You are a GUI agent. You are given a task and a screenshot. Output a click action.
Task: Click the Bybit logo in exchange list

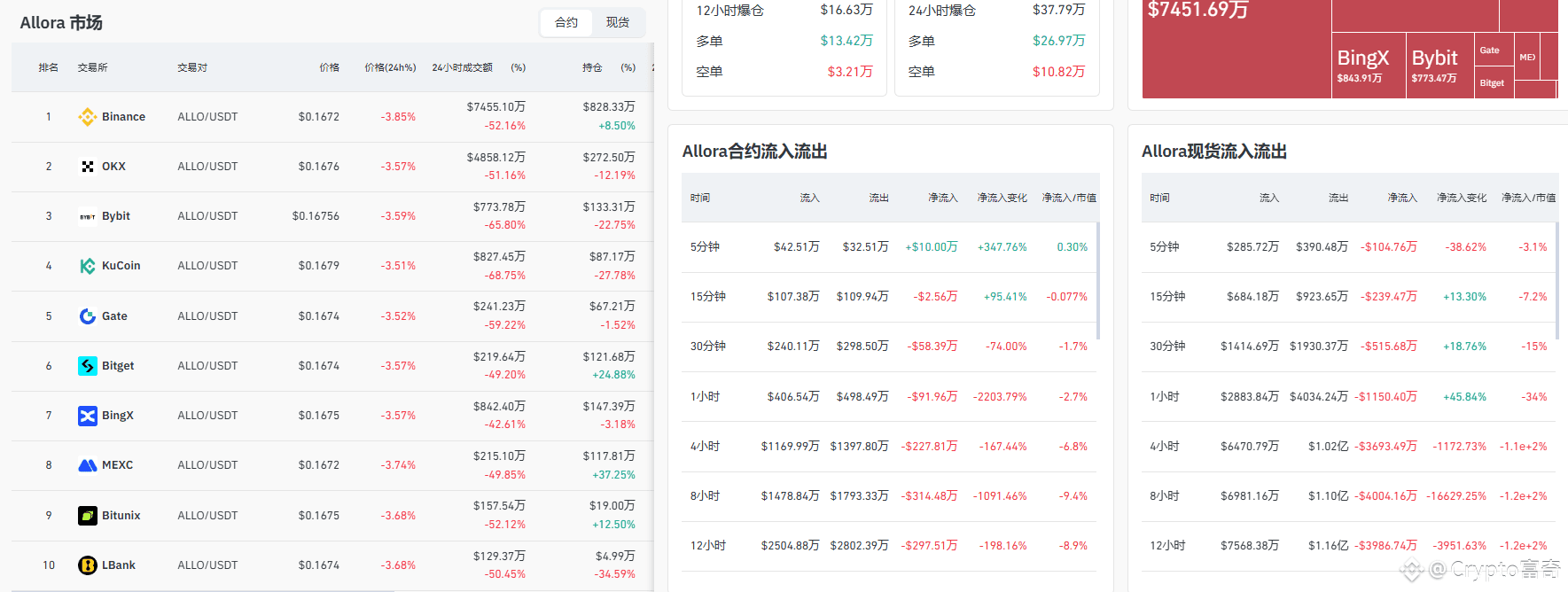(87, 216)
